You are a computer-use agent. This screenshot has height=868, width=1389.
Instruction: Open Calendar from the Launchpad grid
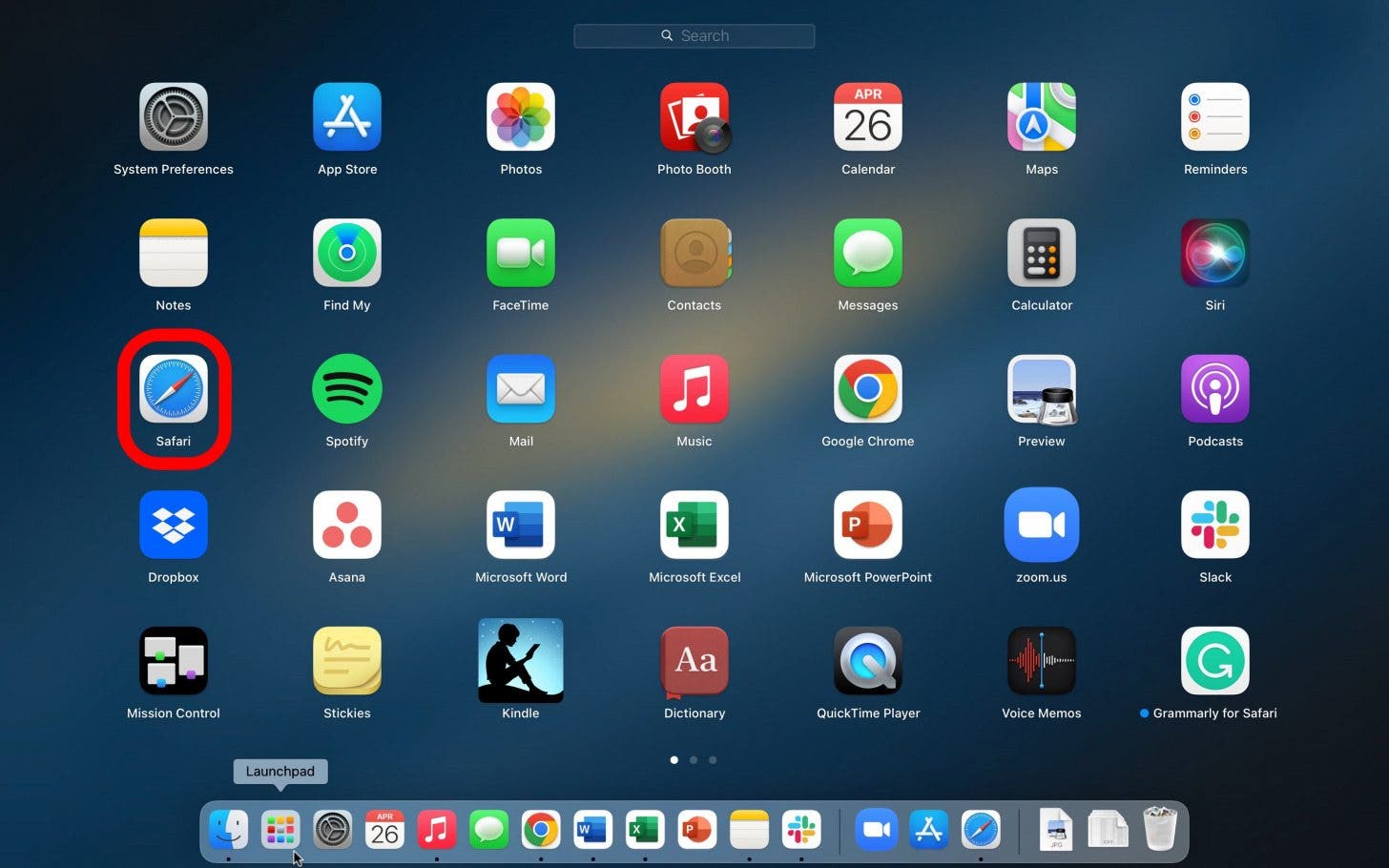pos(868,117)
